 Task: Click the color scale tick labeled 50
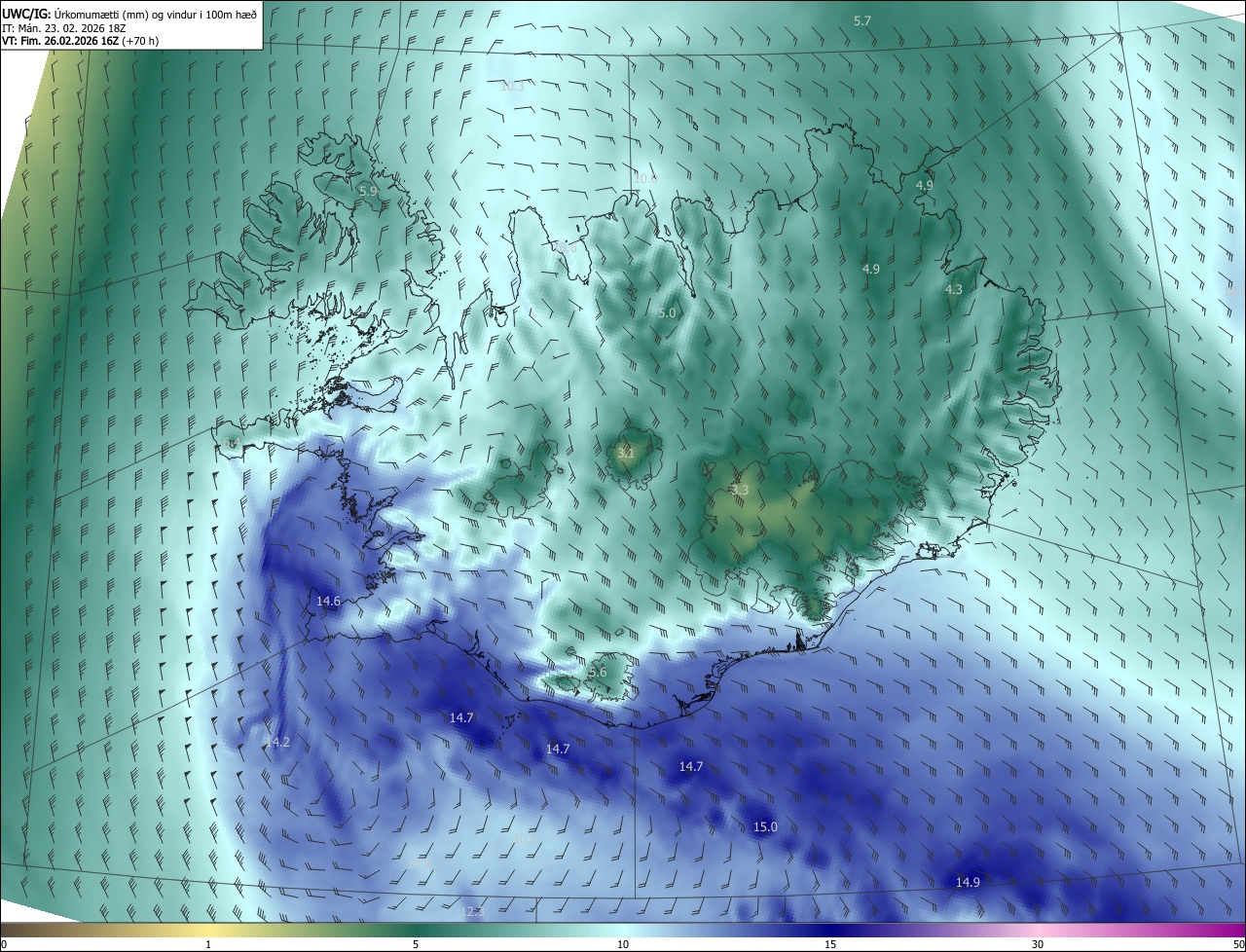[x=1238, y=944]
